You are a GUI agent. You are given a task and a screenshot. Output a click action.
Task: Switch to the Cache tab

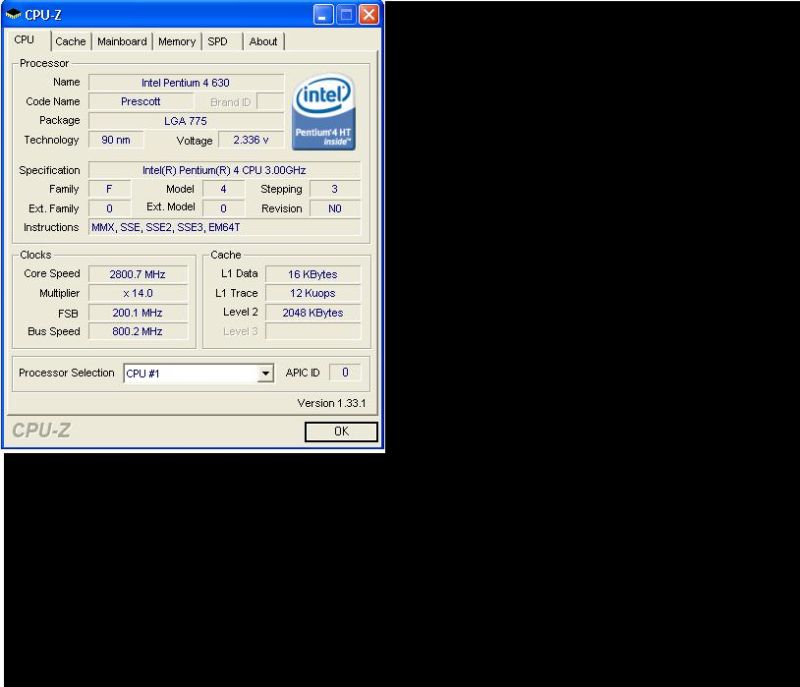70,41
